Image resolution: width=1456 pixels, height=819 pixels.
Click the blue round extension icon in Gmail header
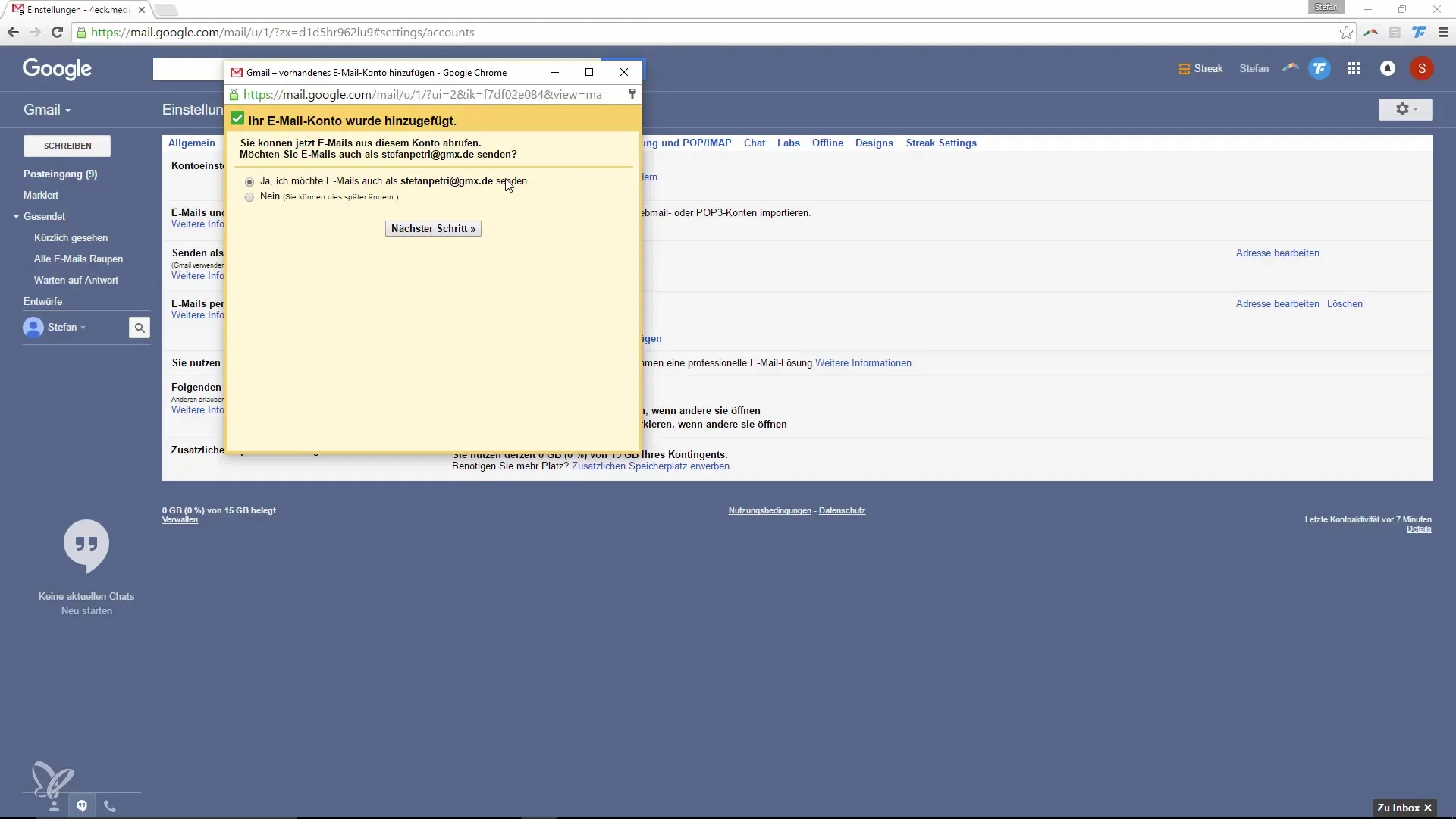pos(1319,68)
